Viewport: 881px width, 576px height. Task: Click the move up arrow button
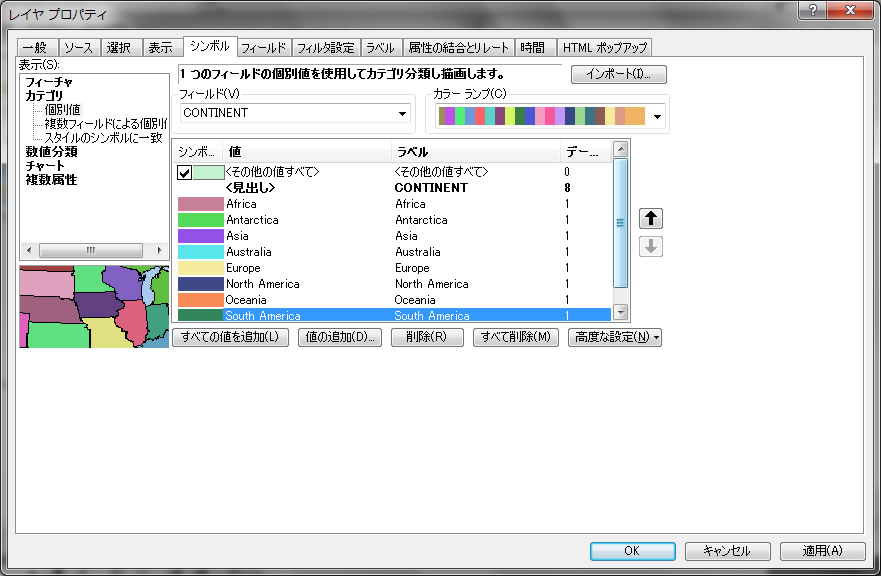coord(650,219)
